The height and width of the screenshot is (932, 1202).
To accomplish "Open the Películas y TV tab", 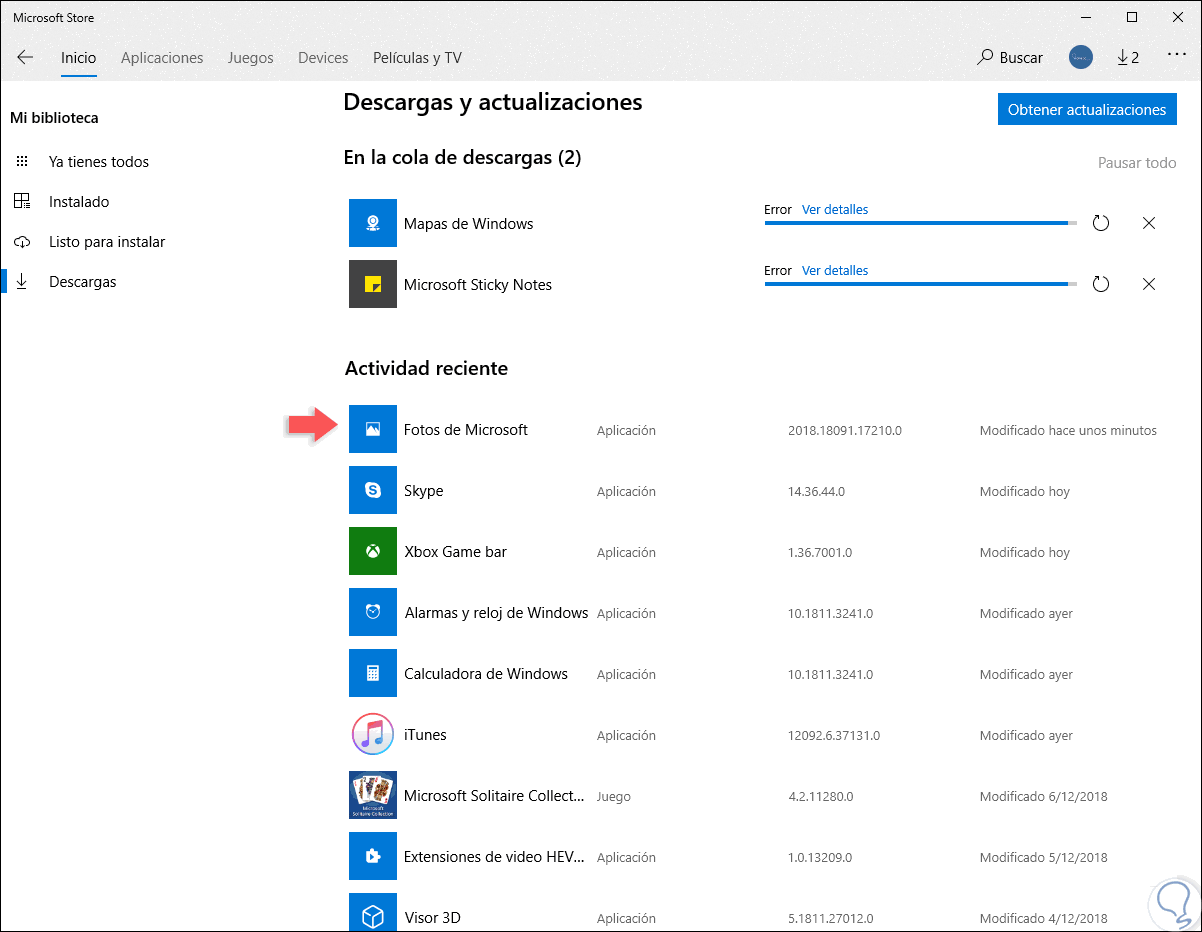I will pyautogui.click(x=417, y=57).
